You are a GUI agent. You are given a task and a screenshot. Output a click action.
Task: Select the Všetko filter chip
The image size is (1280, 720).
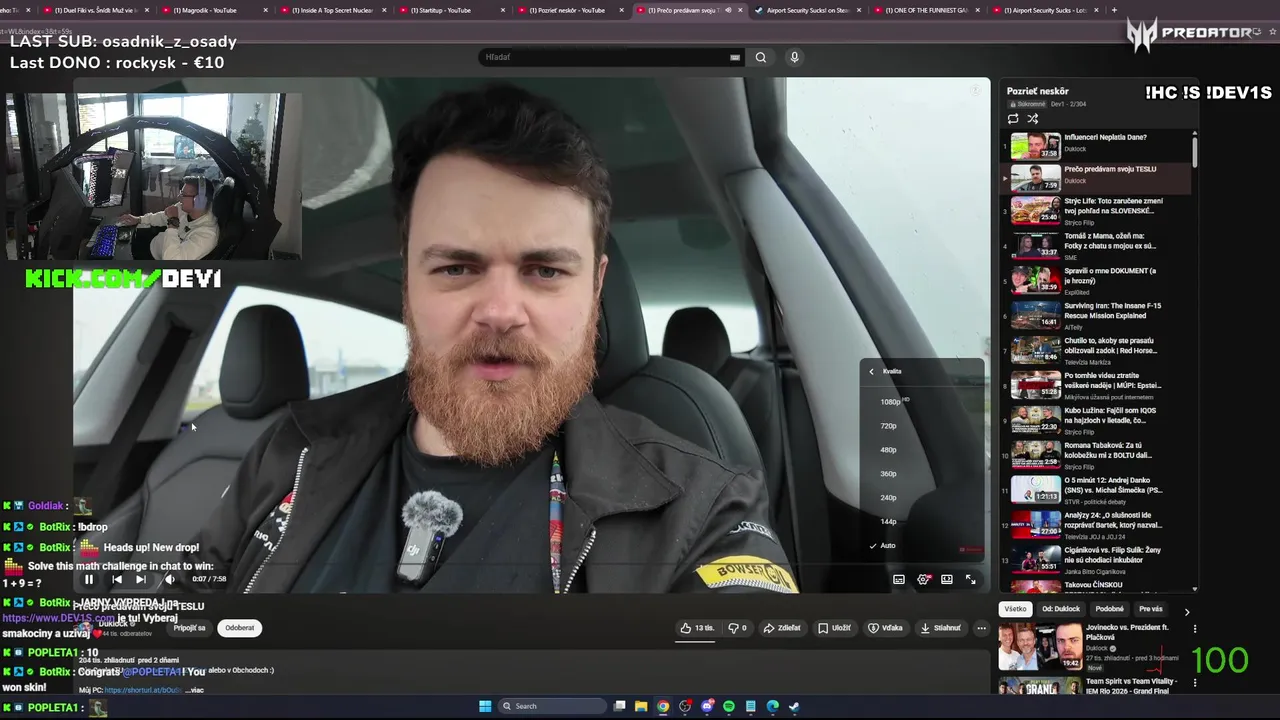coord(1015,609)
